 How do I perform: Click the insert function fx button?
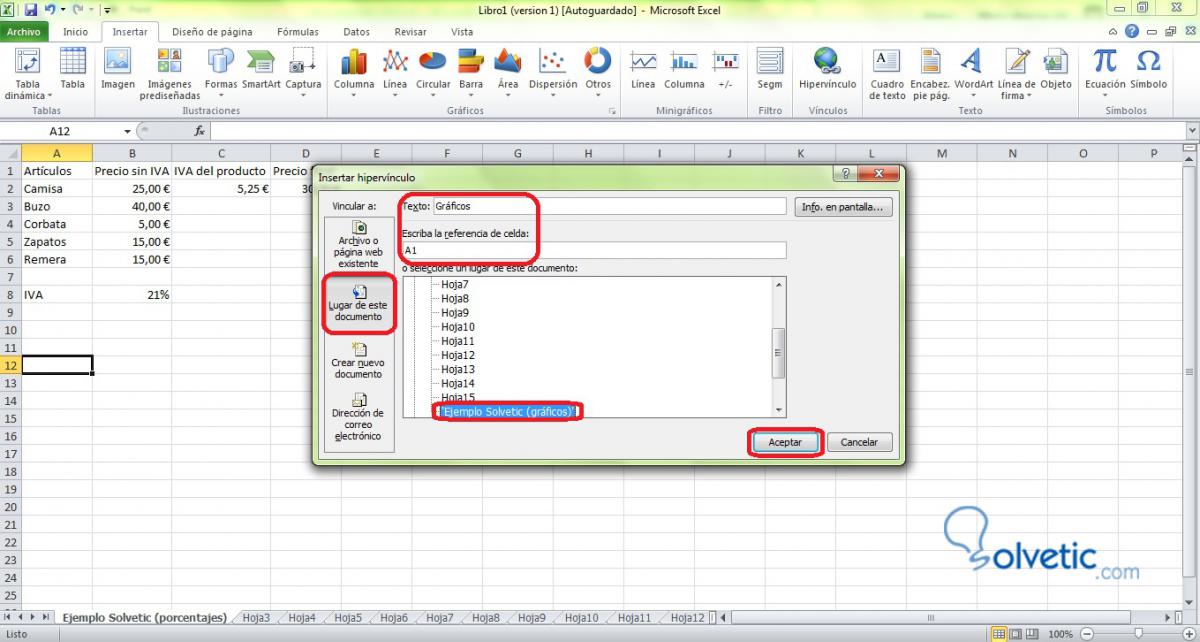199,131
